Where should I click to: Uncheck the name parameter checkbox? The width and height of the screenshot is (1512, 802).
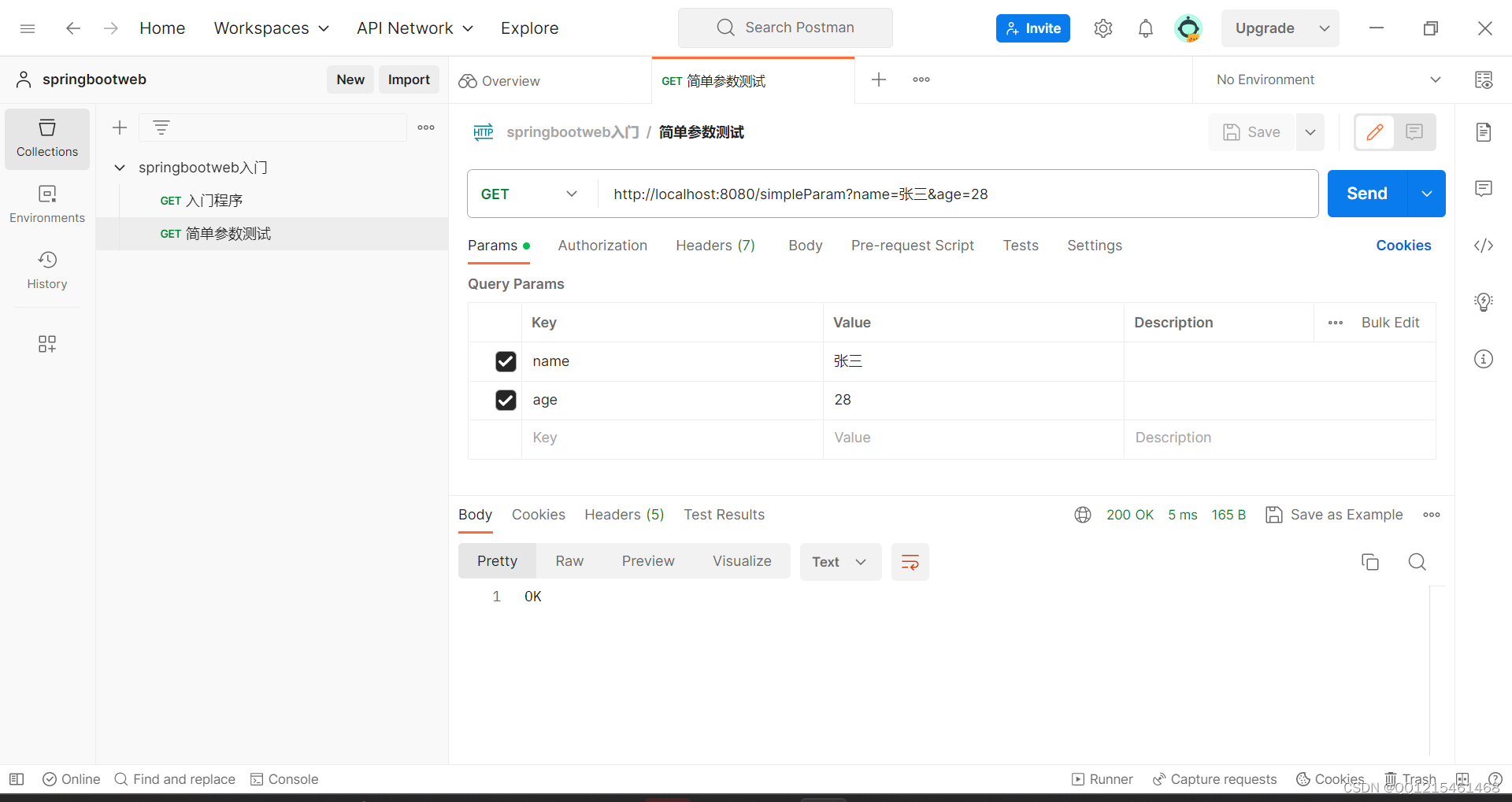click(506, 361)
